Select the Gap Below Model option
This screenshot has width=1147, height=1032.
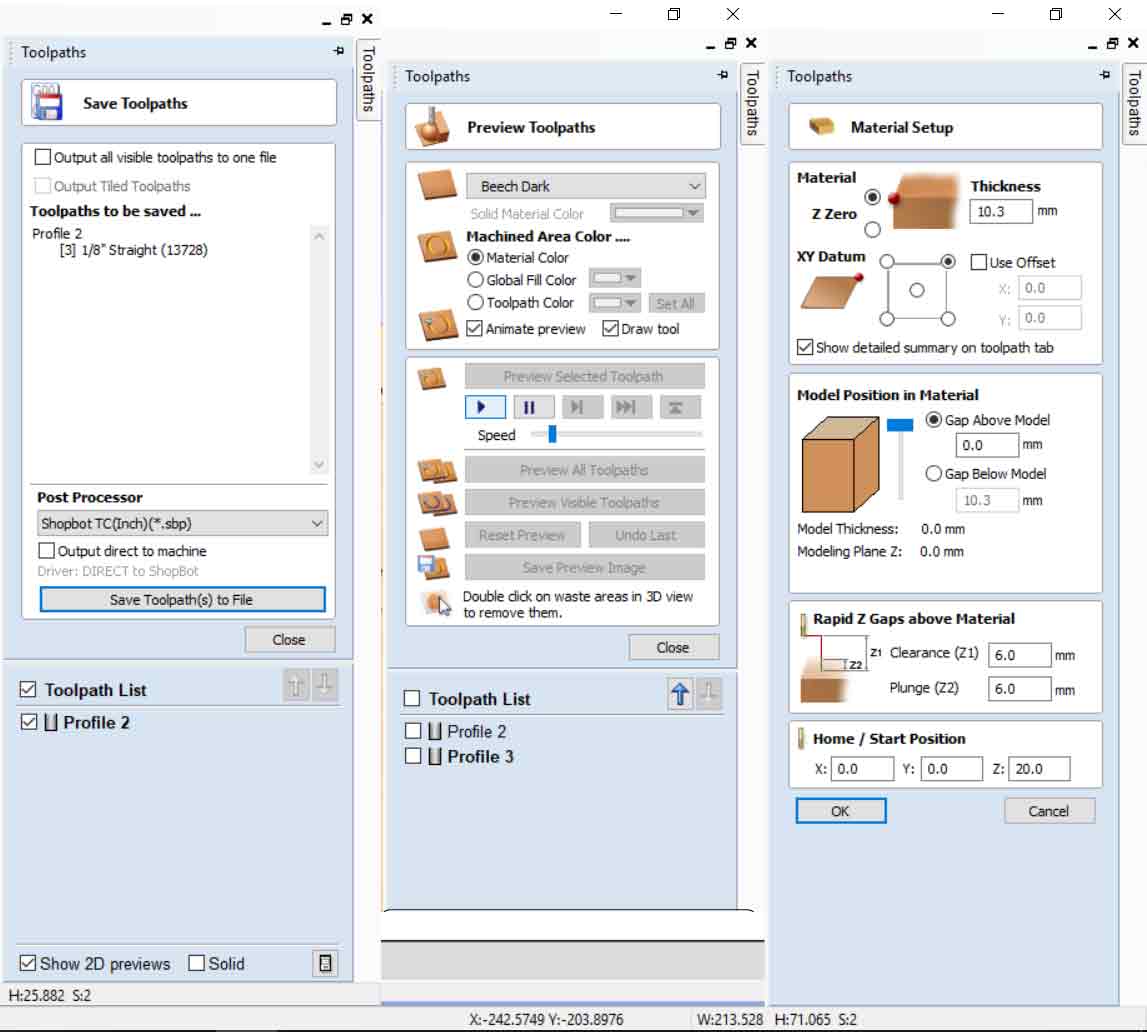point(933,473)
